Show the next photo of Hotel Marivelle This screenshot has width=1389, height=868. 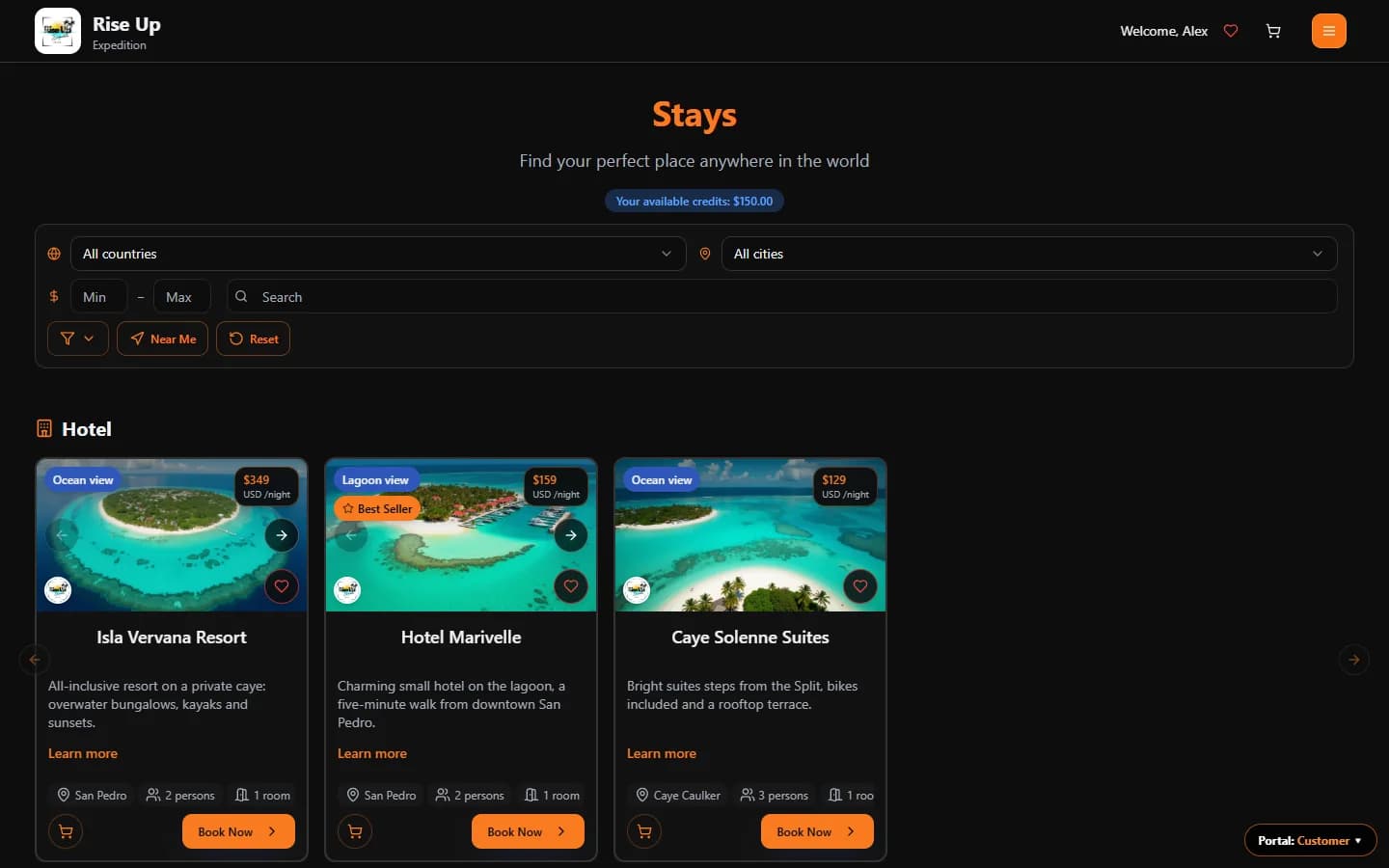571,535
